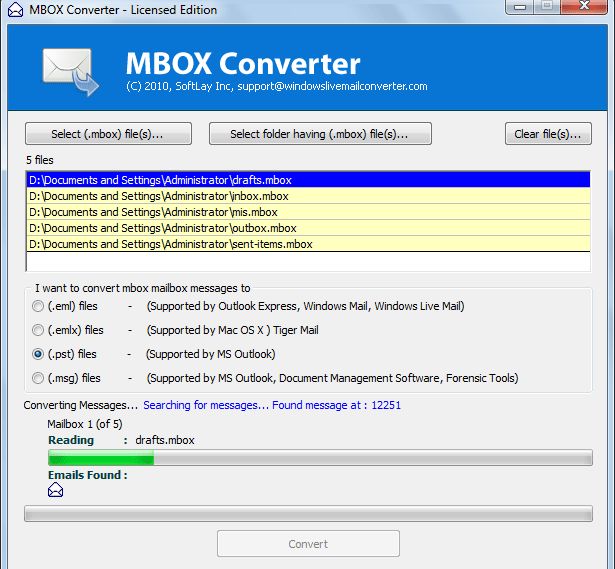Open Select folder having (.mbox) file(s)...
The width and height of the screenshot is (615, 569).
click(320, 134)
